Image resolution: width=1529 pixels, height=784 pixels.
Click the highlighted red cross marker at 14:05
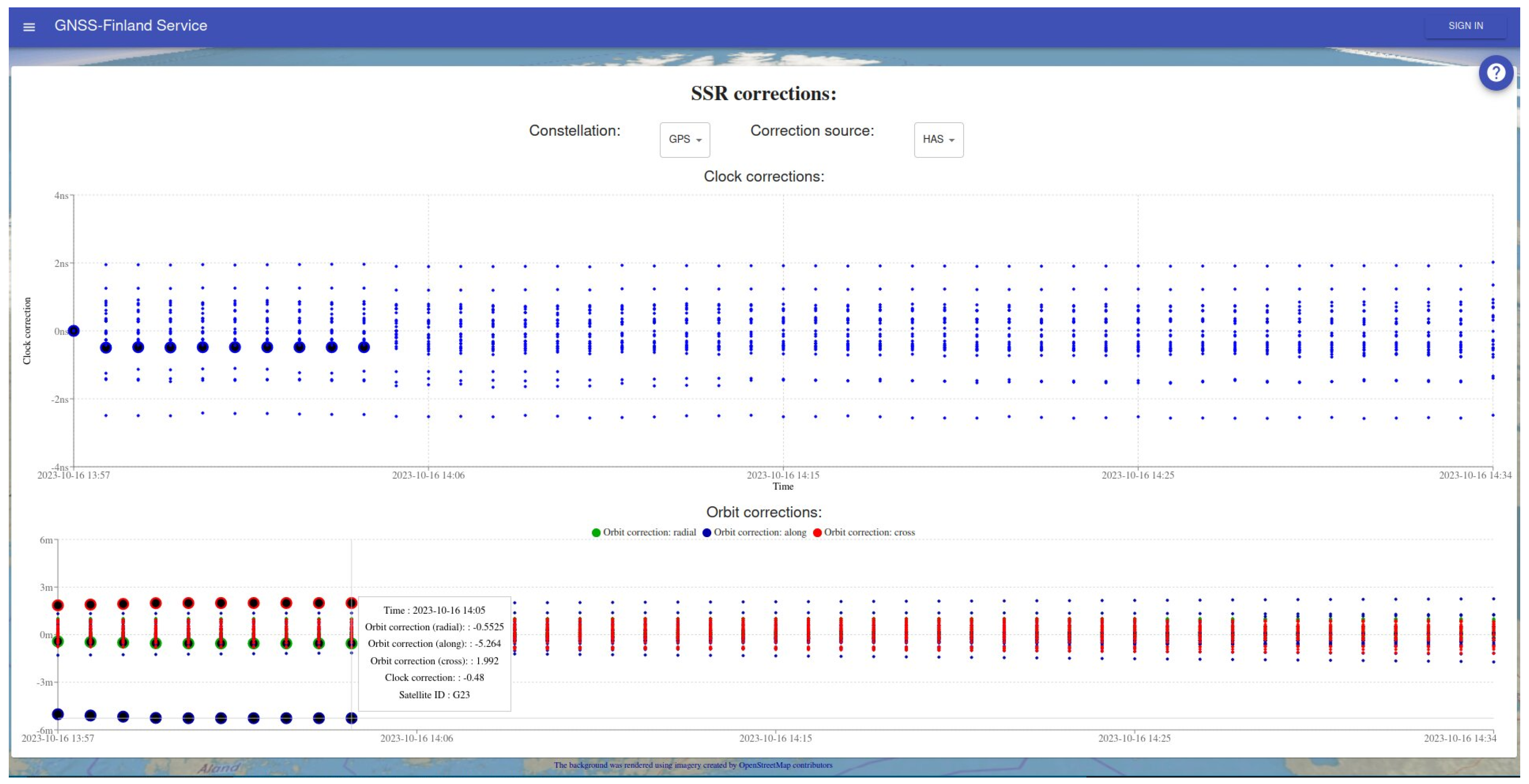pyautogui.click(x=351, y=603)
